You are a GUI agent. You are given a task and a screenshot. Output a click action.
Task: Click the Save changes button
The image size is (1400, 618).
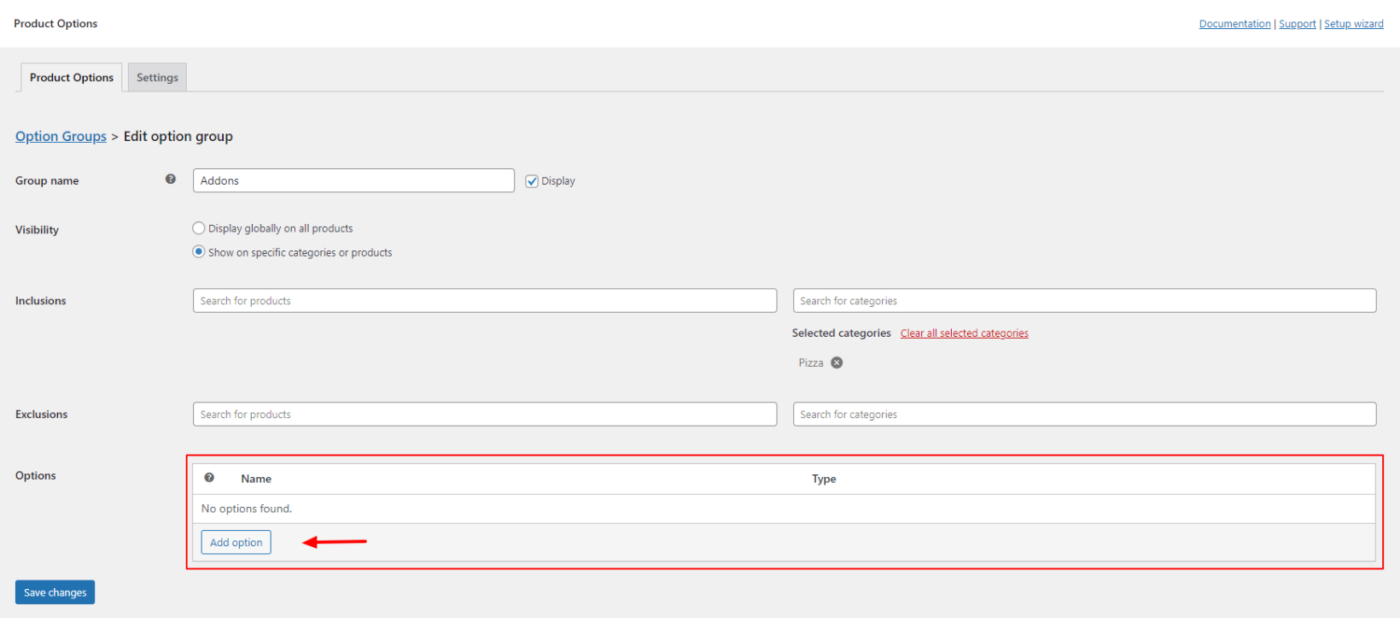[x=54, y=591]
